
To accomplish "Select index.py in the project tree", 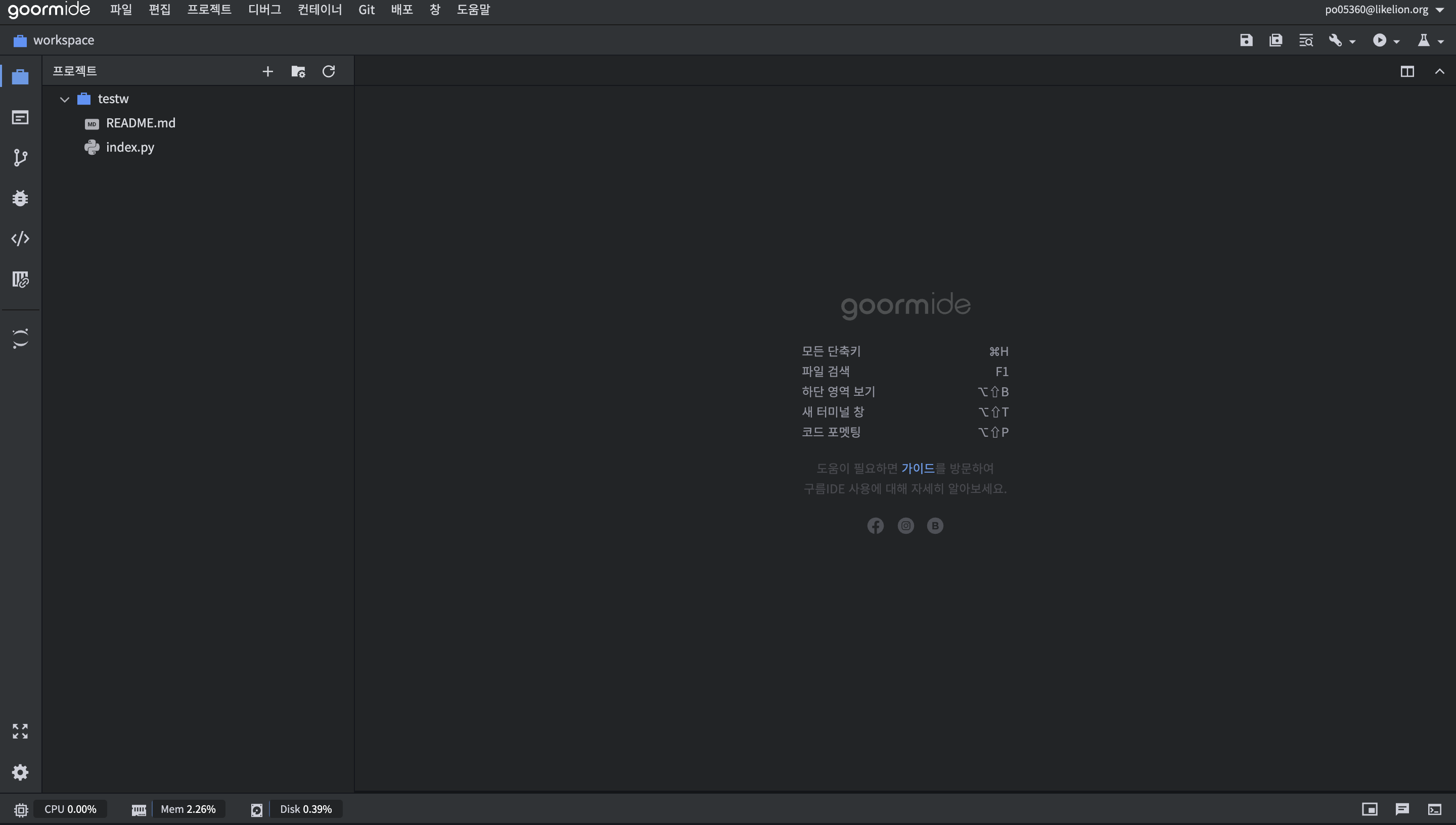I will coord(130,147).
